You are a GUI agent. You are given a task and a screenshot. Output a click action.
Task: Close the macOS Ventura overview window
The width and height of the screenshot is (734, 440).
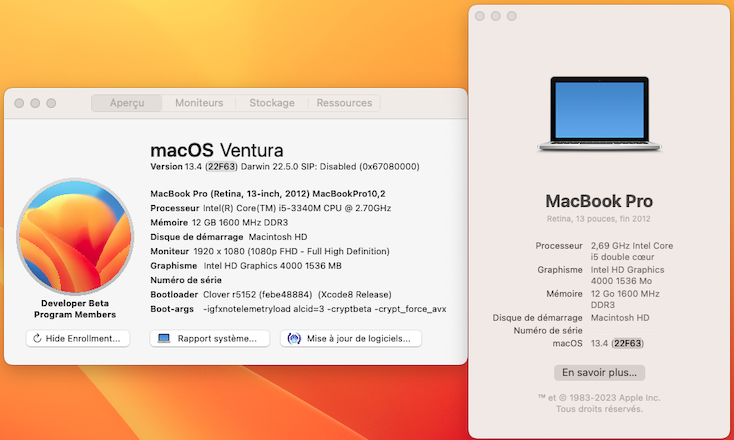tap(19, 103)
